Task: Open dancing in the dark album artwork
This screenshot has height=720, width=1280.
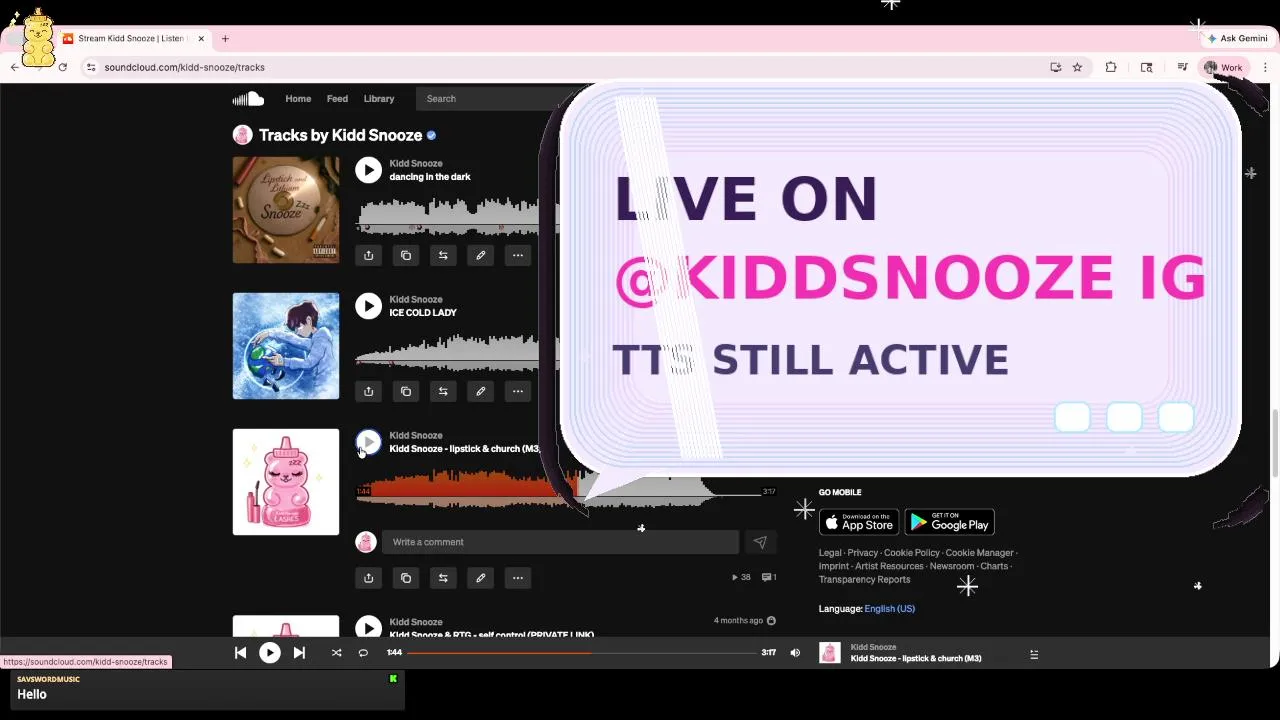Action: tap(286, 210)
